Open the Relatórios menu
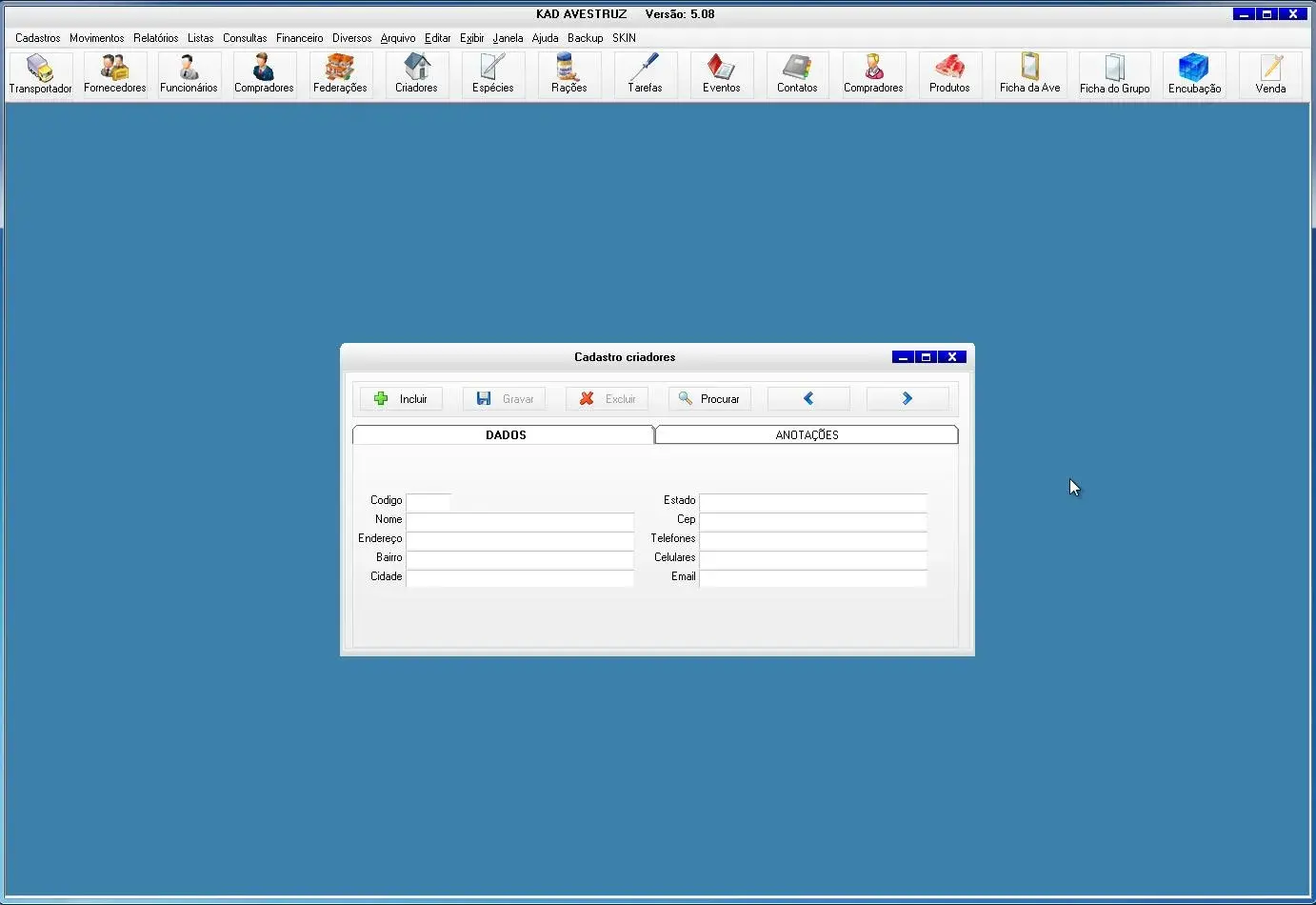 coord(155,38)
